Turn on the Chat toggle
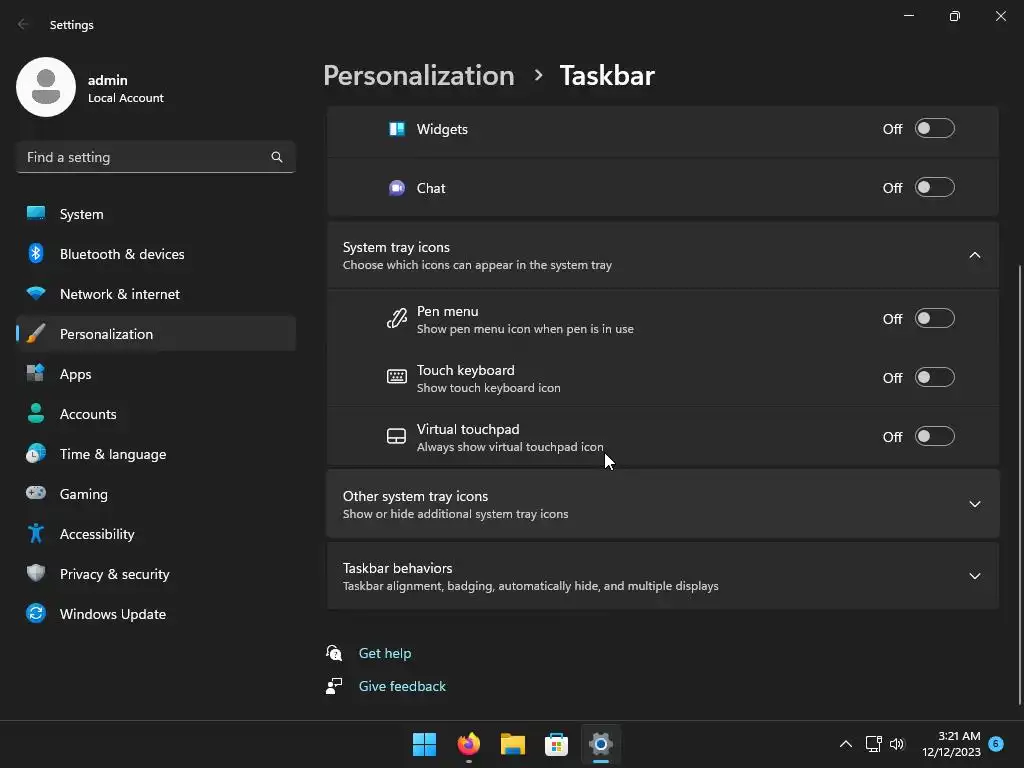Viewport: 1024px width, 768px height. pos(935,187)
